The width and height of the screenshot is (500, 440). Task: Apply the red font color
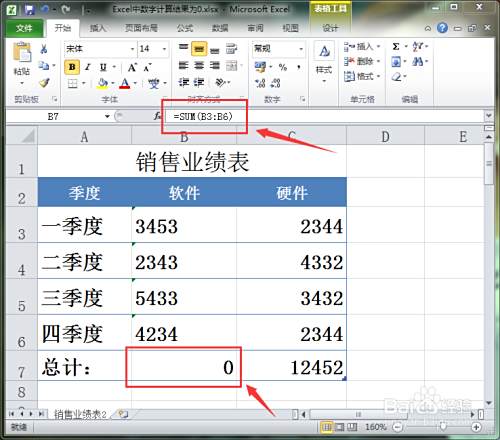tap(125, 83)
